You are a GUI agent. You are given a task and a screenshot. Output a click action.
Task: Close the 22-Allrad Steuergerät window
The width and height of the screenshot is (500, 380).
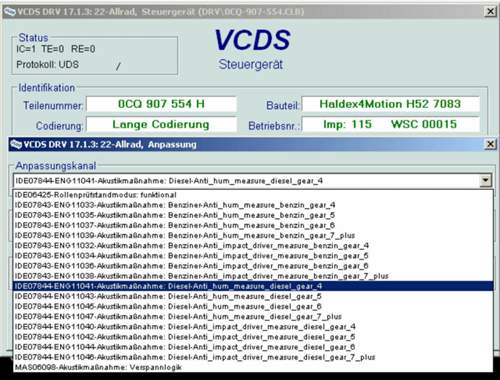tap(490, 12)
